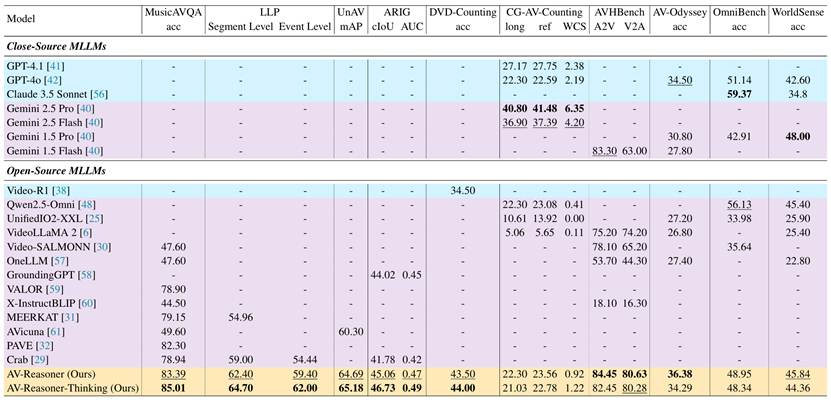Select Gemini 2.5 Pro's WCS value 6.35
Viewport: 831px width, 402px height.
coord(574,109)
